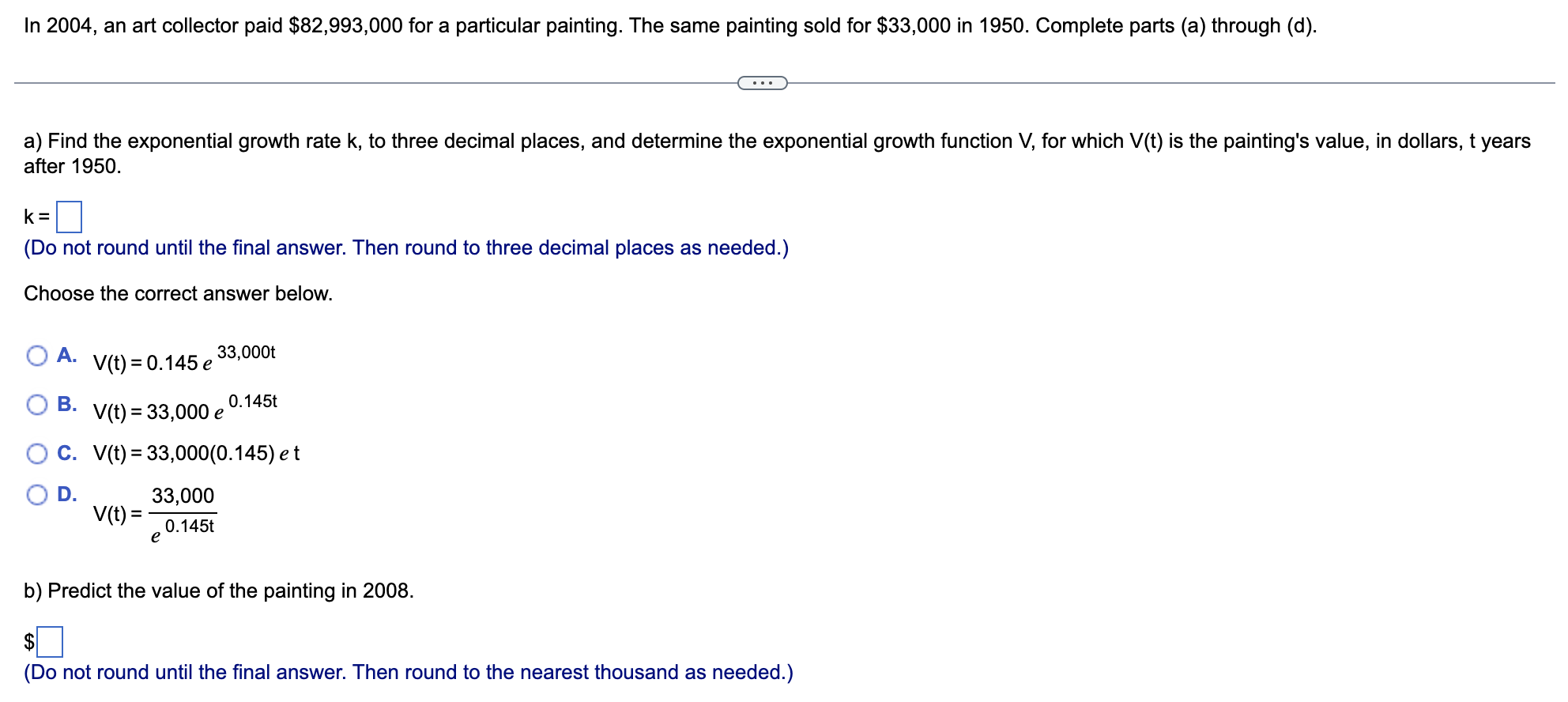Click the nearest-thousand rounding instruction
The image size is (1568, 702).
(408, 672)
